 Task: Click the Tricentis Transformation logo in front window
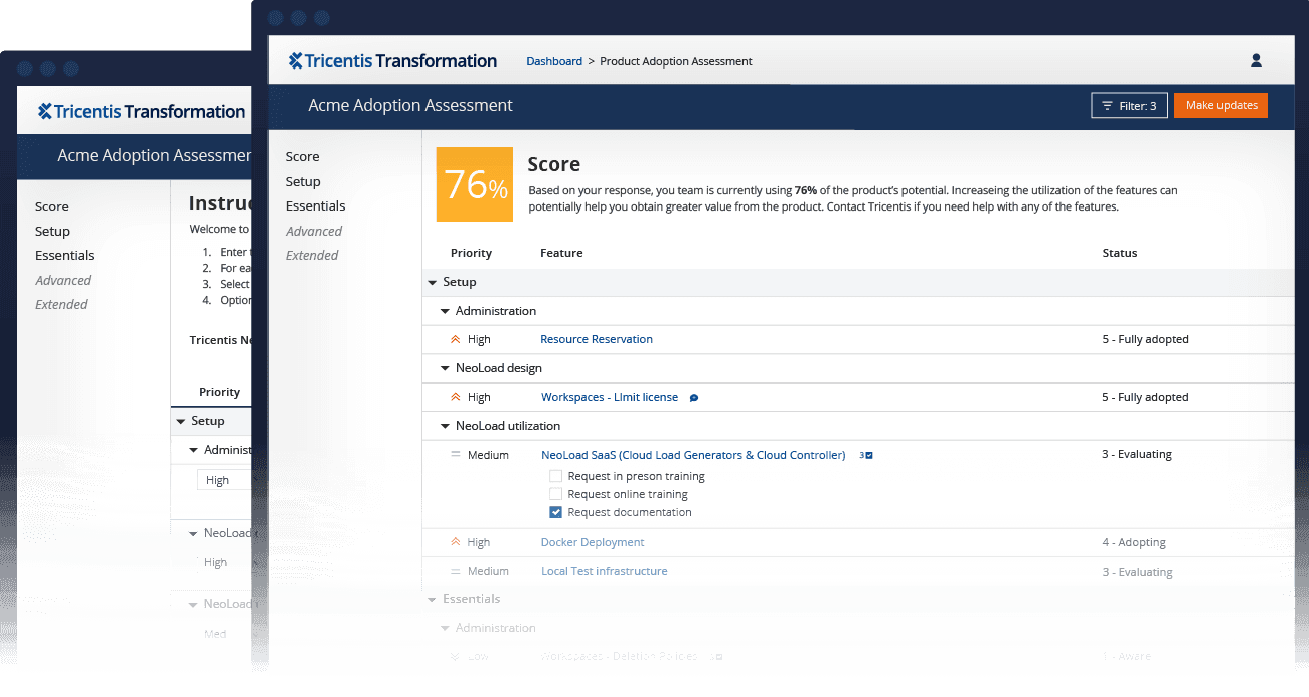pos(393,61)
